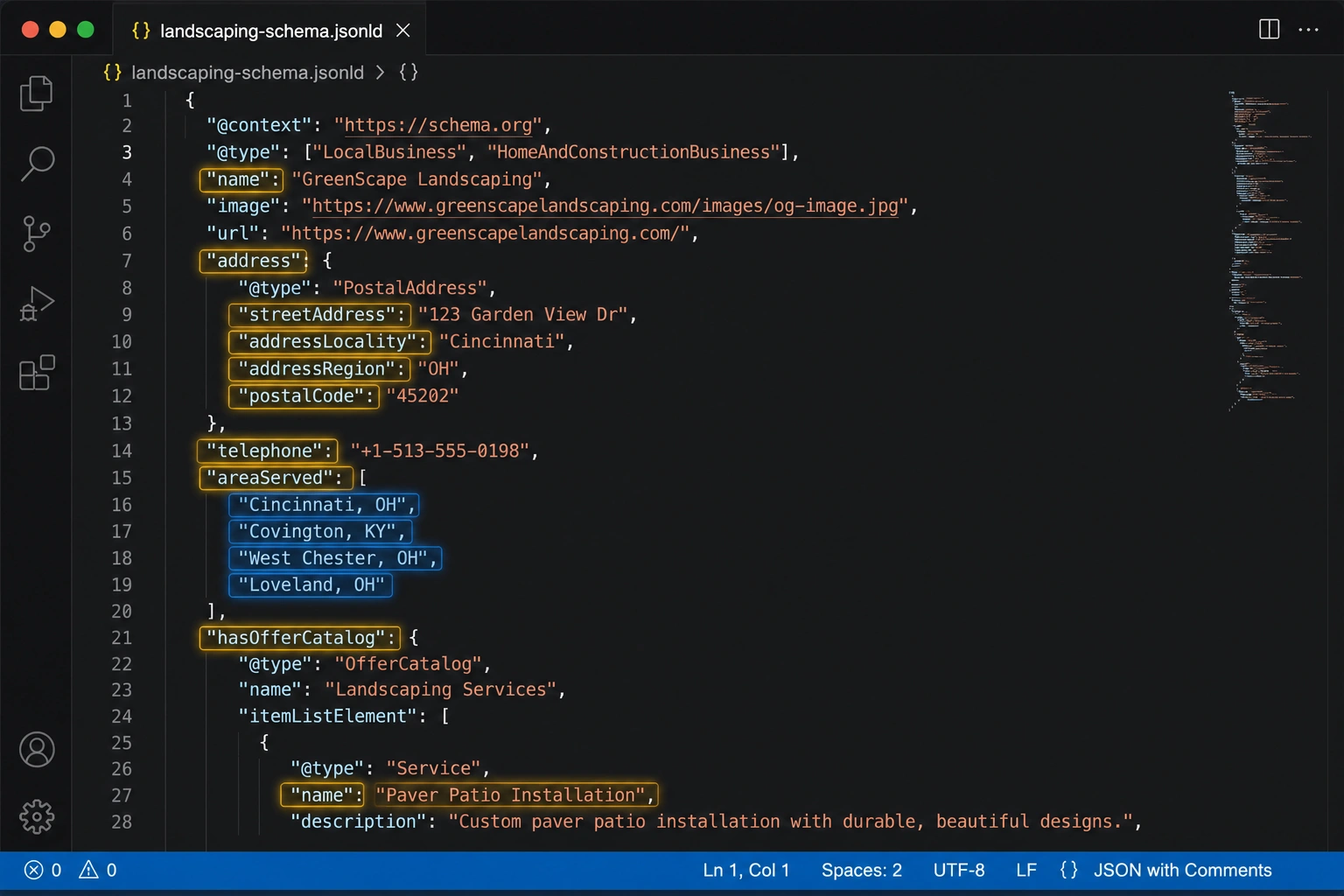Screen dimensions: 1344x896
Task: Click the "Landscaping Services" value
Action: pyautogui.click(x=441, y=690)
